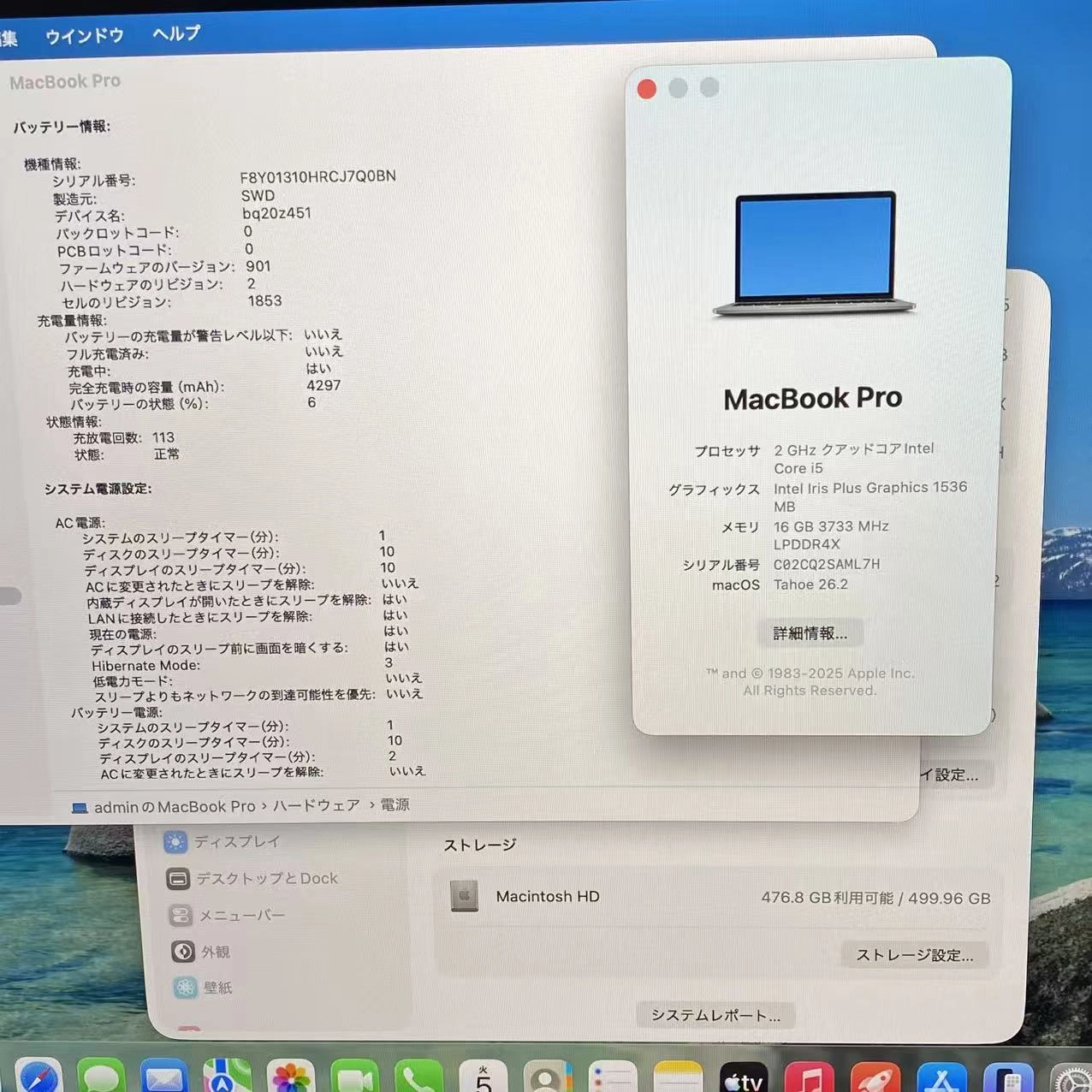
Task: Click the システム電源設定 heading
Action: point(98,489)
